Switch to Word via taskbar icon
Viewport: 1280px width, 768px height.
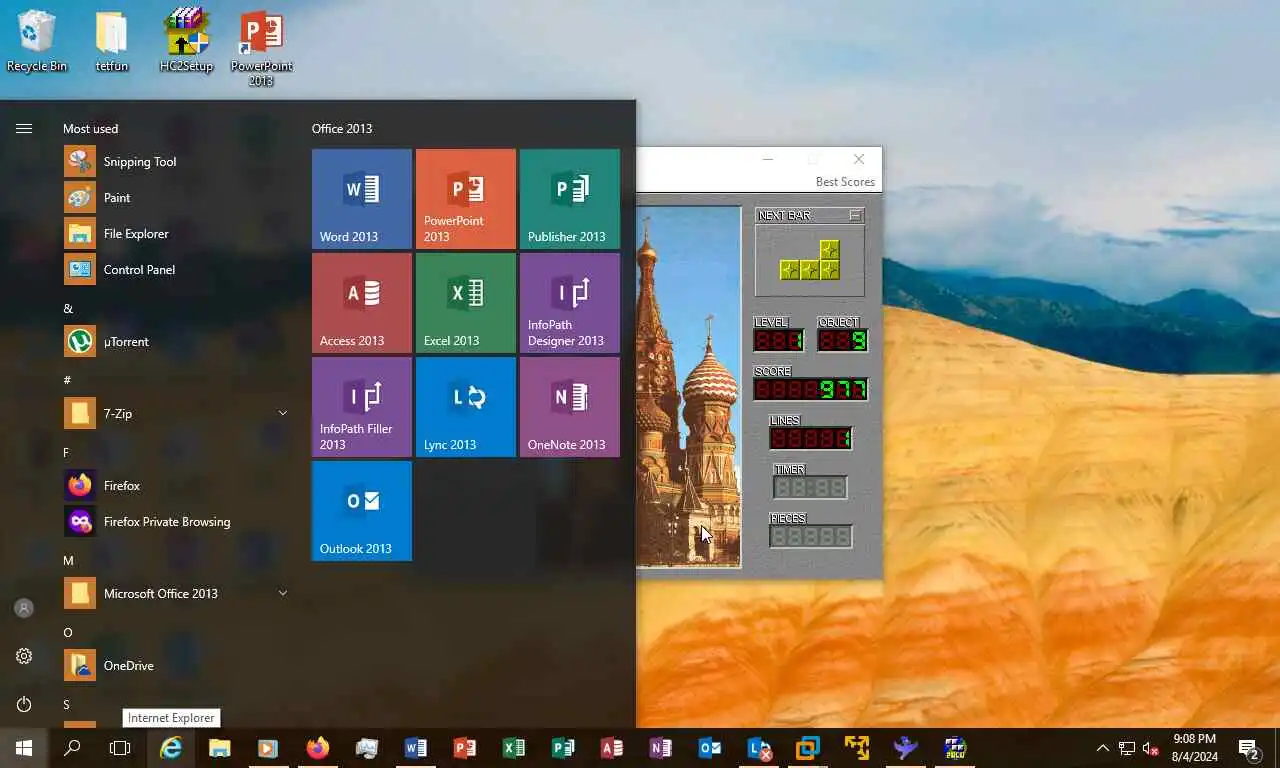[x=416, y=748]
